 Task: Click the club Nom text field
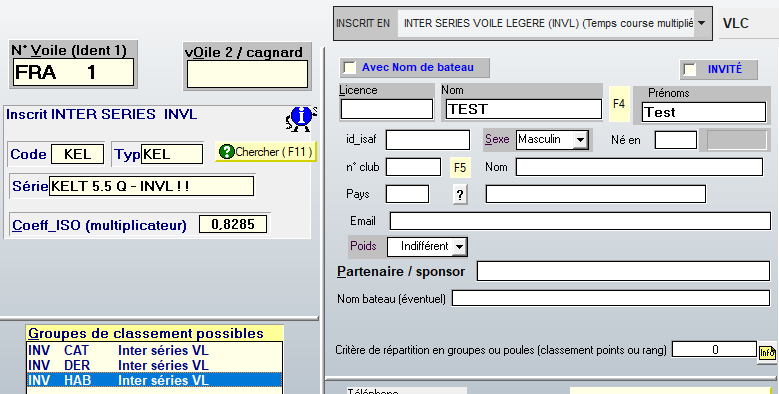(x=639, y=167)
